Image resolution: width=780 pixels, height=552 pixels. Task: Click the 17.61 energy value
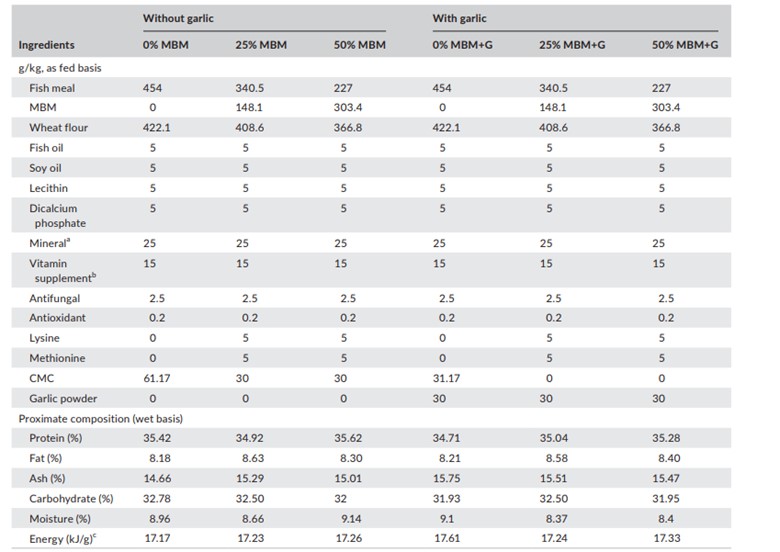click(447, 541)
